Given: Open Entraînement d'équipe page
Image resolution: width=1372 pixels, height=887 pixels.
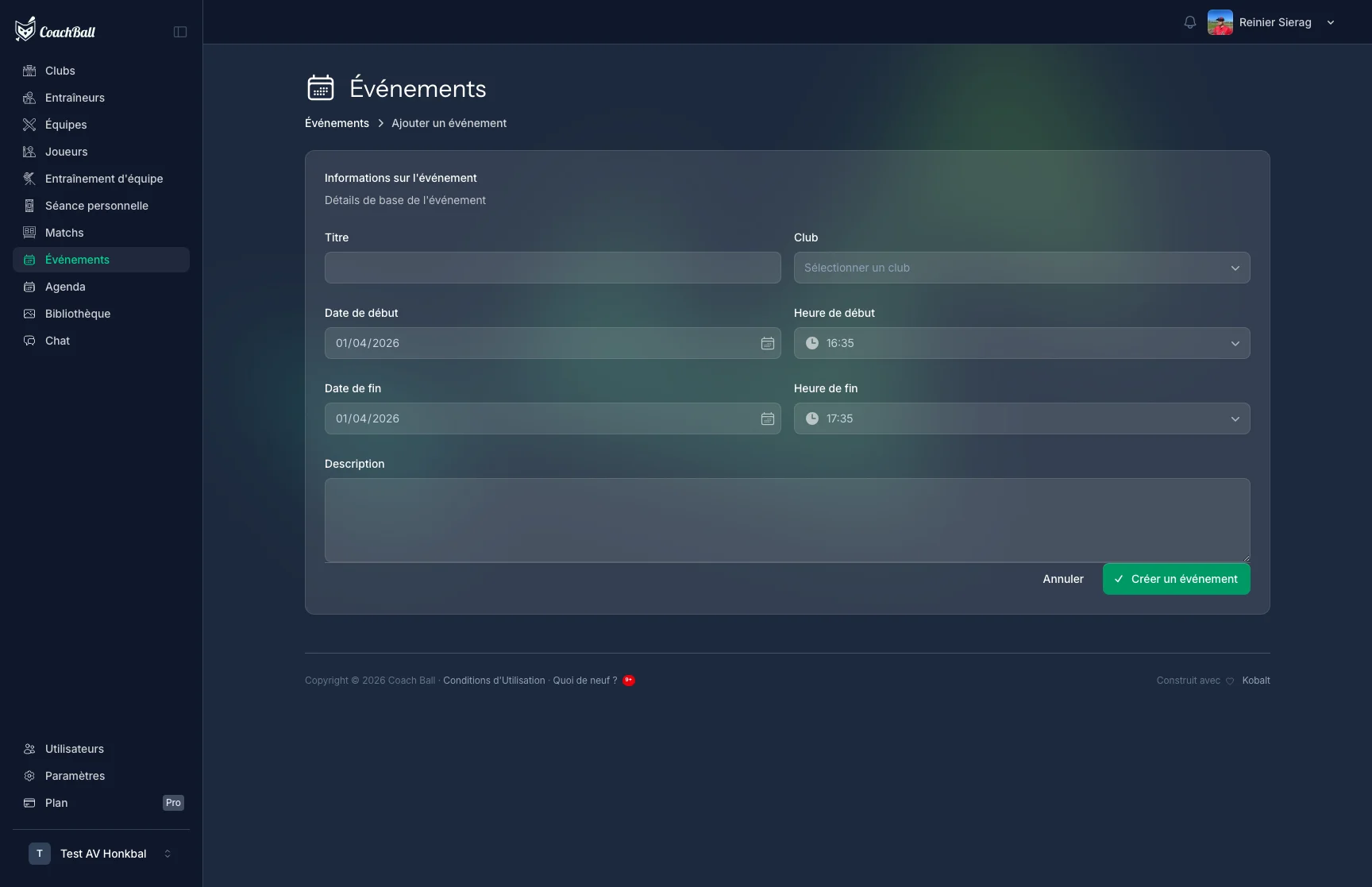Looking at the screenshot, I should click(101, 179).
